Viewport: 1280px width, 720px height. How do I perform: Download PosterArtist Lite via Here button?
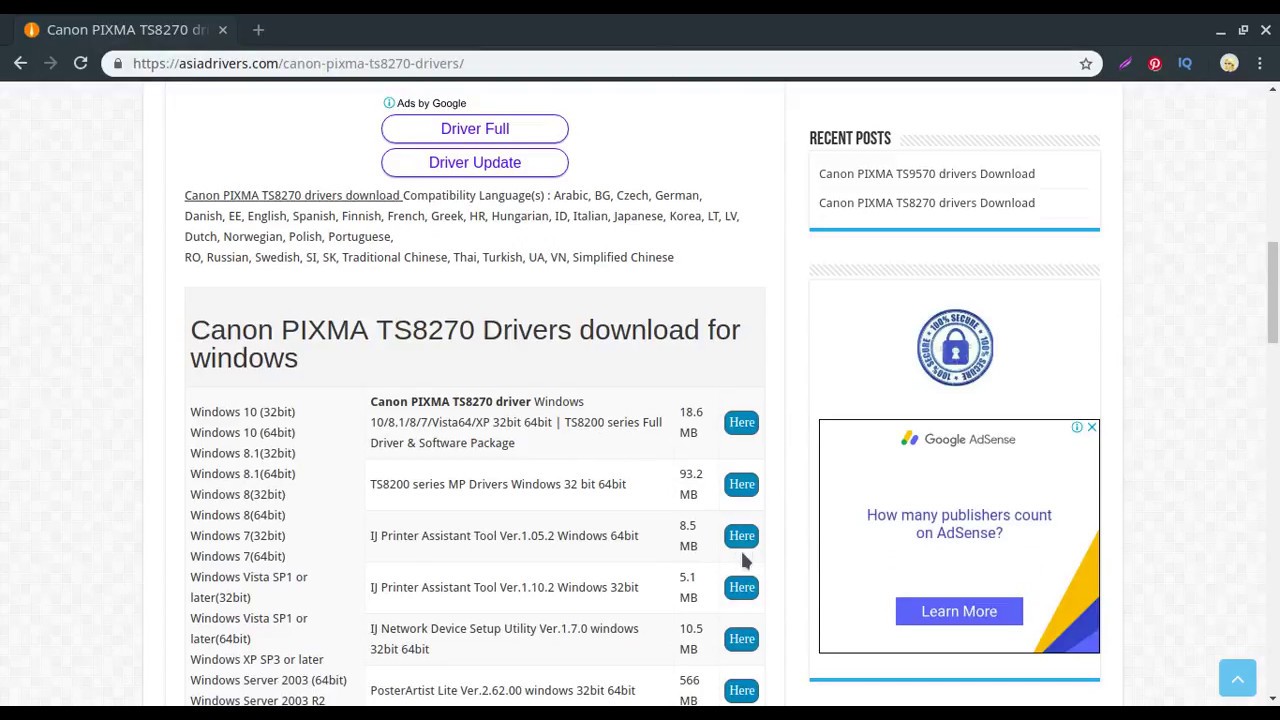click(x=742, y=691)
